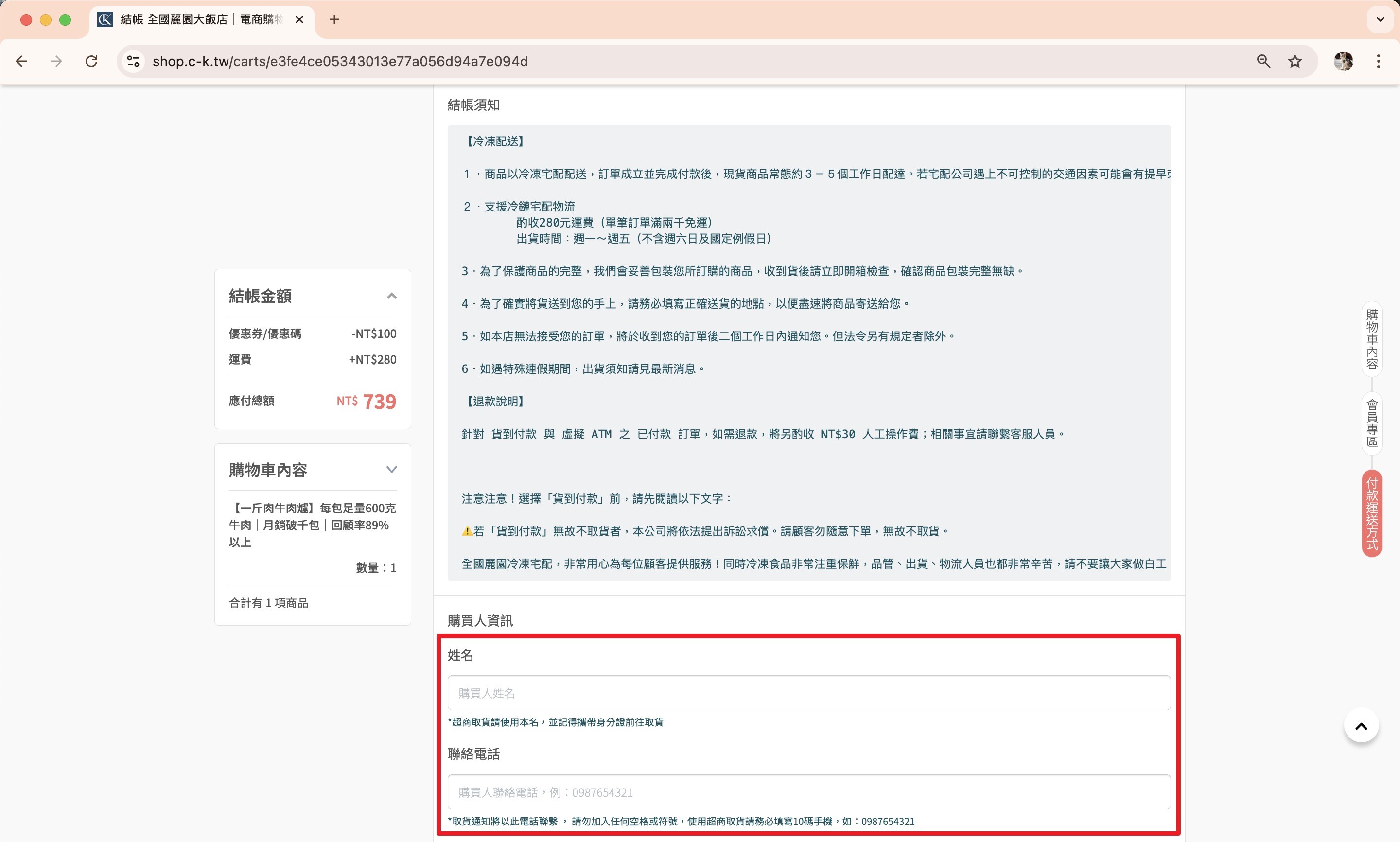This screenshot has height=842, width=1400.
Task: Click the 聯絡電話 field label
Action: pos(473,754)
